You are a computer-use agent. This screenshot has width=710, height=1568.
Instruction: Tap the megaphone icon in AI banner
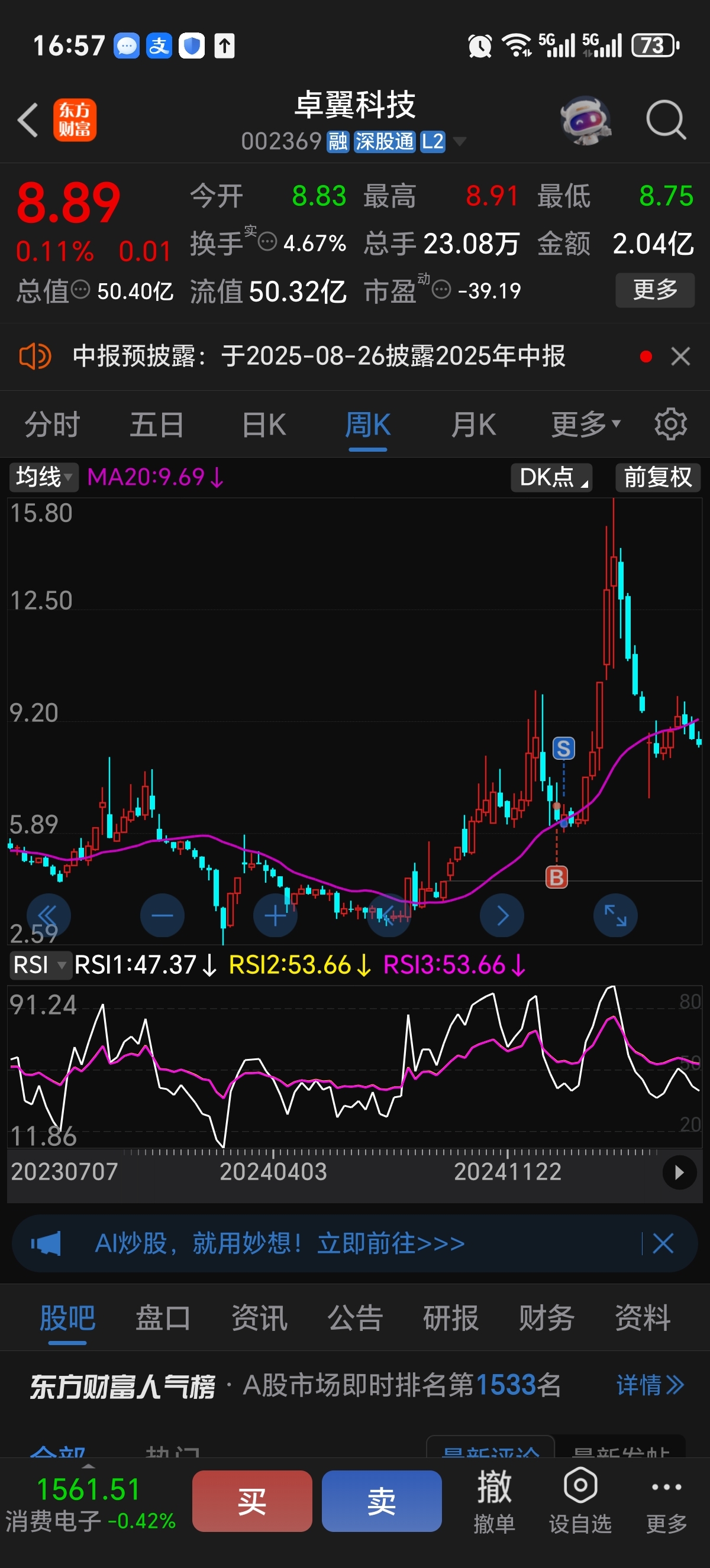(x=46, y=1243)
